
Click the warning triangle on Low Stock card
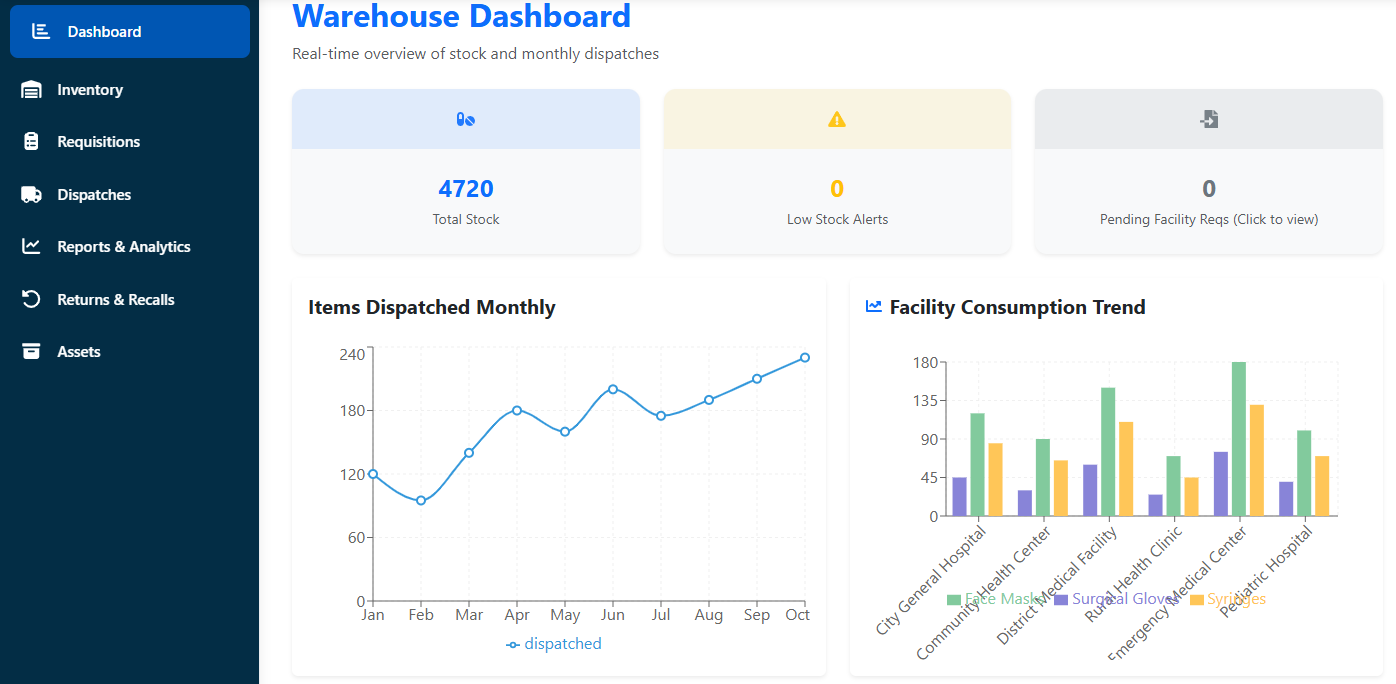pos(837,120)
